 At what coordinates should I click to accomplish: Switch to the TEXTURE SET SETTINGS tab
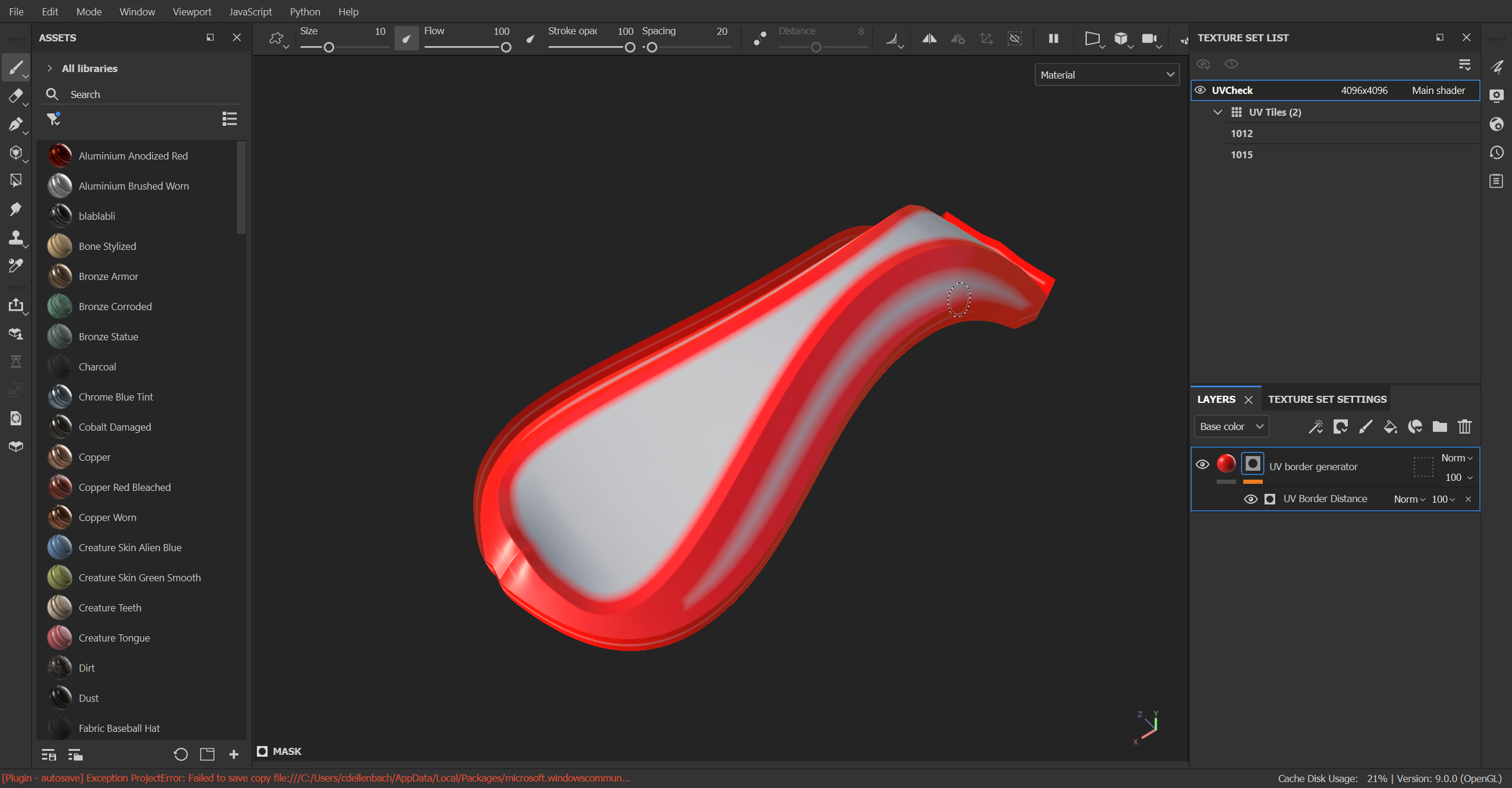tap(1327, 399)
